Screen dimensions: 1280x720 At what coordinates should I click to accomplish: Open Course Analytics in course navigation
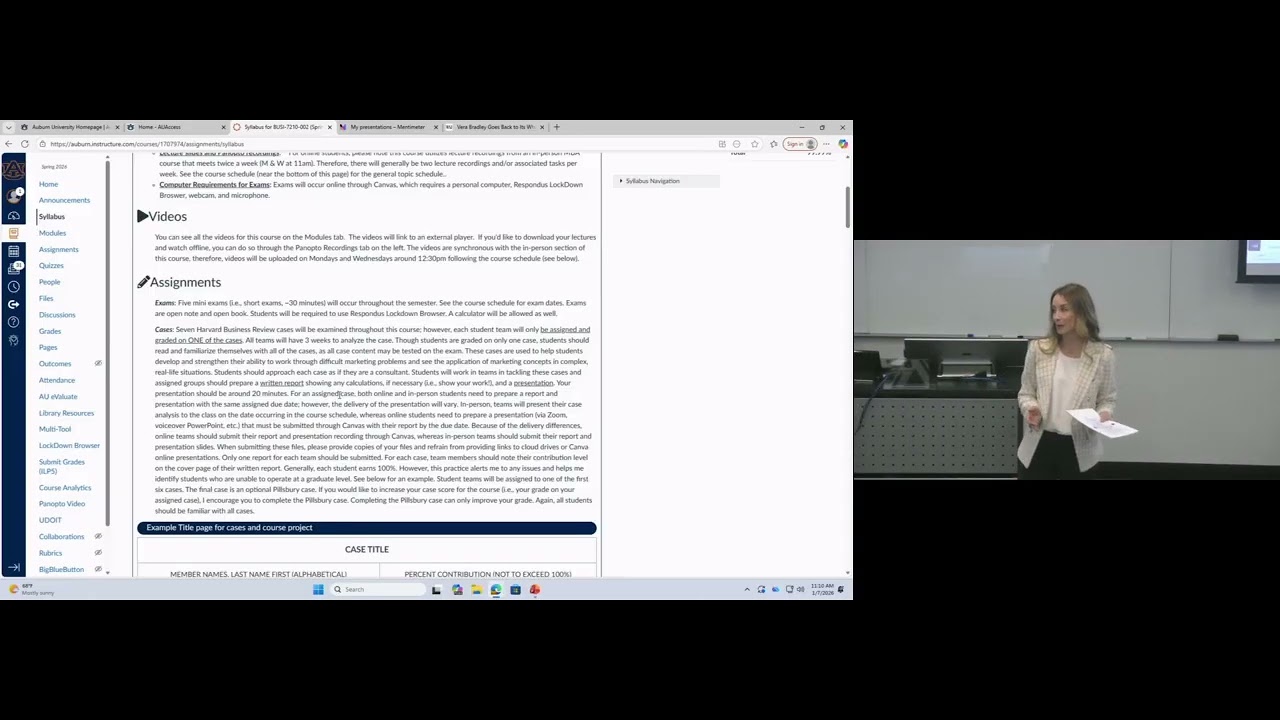(65, 487)
